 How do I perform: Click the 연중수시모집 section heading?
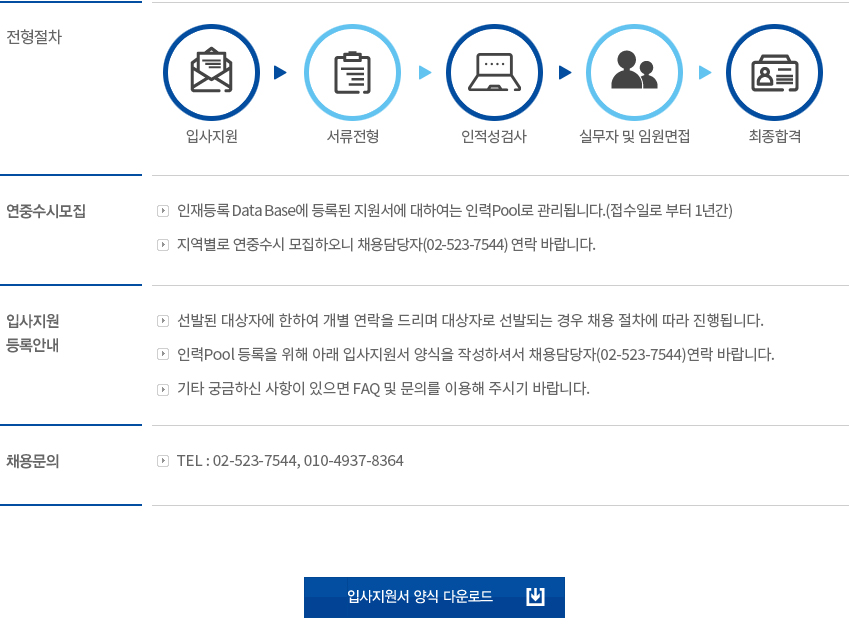(x=46, y=211)
